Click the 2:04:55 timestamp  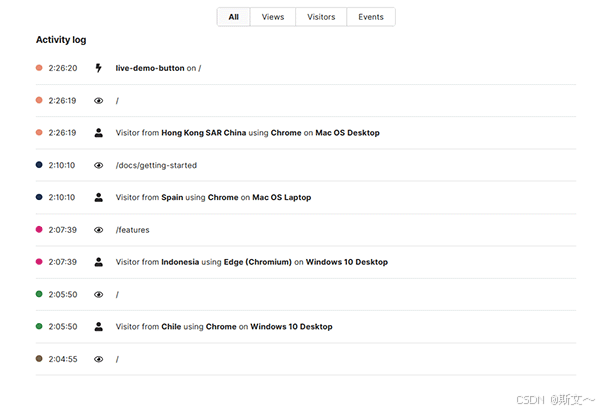63,359
